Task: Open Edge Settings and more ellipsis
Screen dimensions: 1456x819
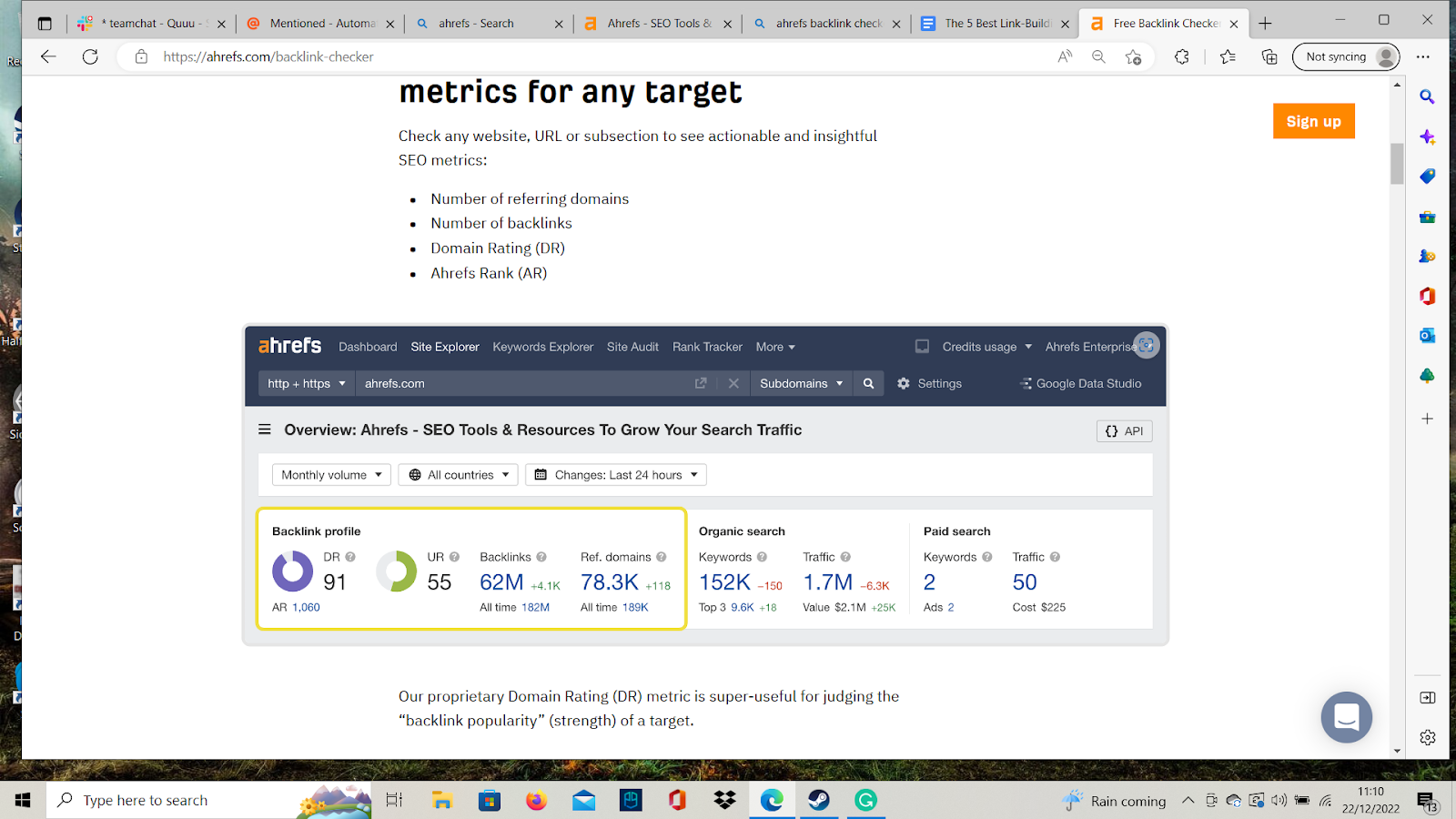Action: coord(1423,56)
